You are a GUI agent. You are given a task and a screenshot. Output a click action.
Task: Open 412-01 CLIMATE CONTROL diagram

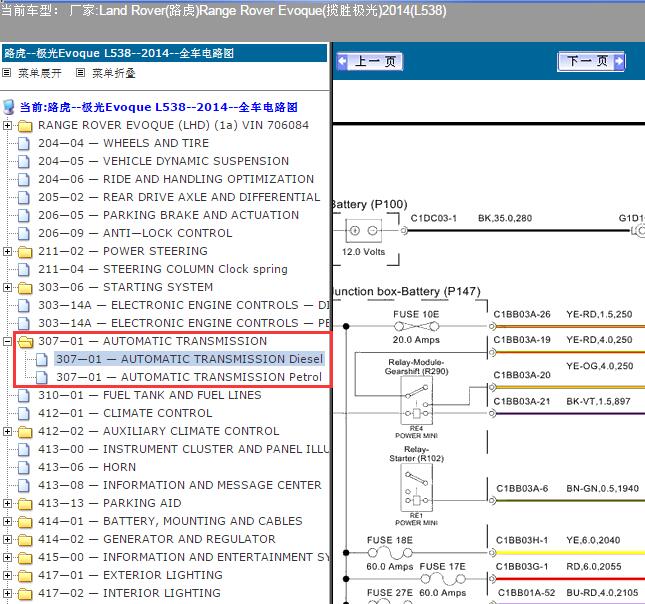[125, 414]
